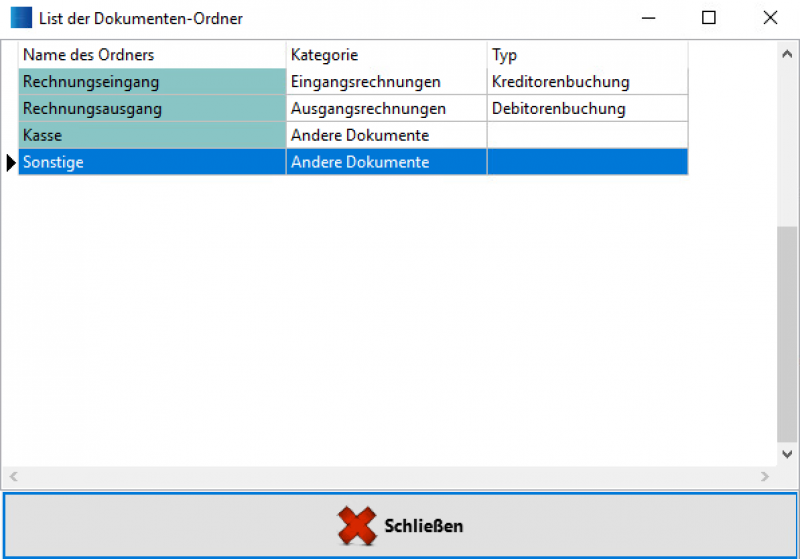Maximize the Dokumenten-Ordner window

click(708, 18)
